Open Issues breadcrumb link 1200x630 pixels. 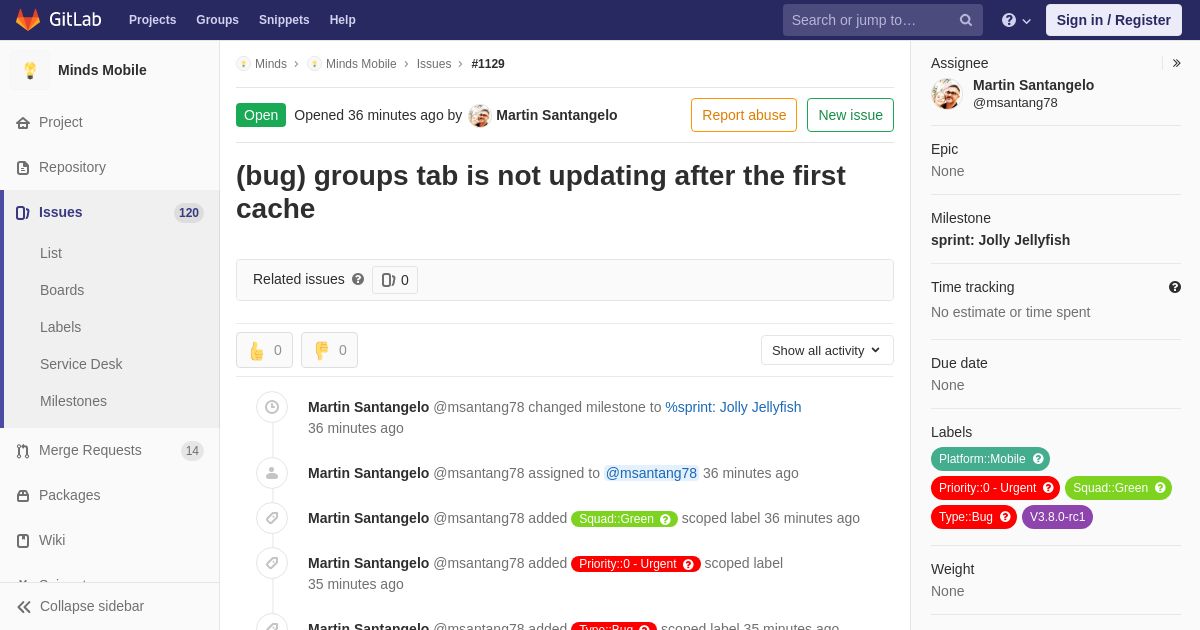pyautogui.click(x=434, y=64)
